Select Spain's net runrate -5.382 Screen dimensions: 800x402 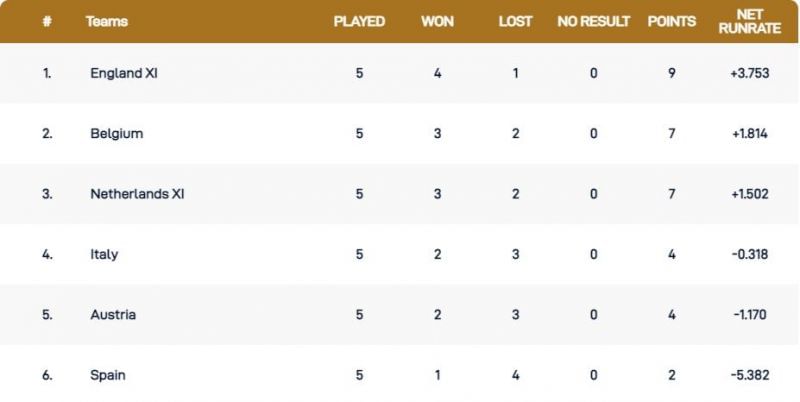[749, 375]
